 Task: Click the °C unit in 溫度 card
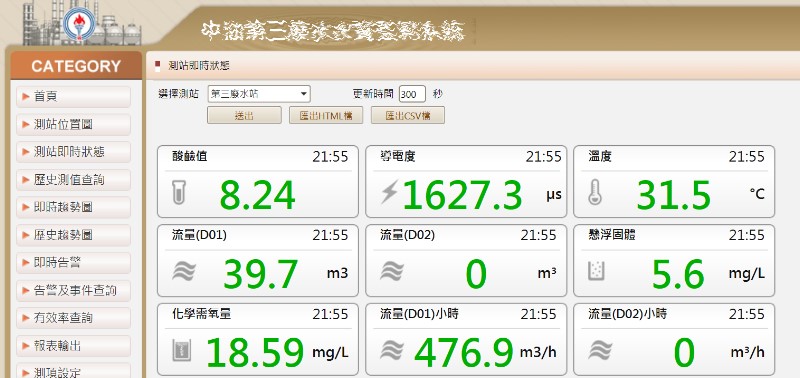tap(757, 194)
